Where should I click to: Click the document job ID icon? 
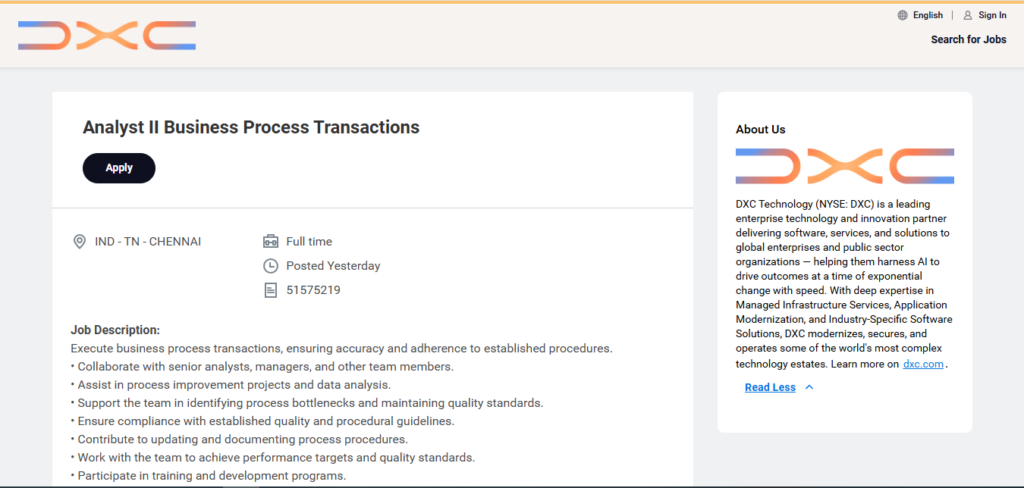point(270,290)
